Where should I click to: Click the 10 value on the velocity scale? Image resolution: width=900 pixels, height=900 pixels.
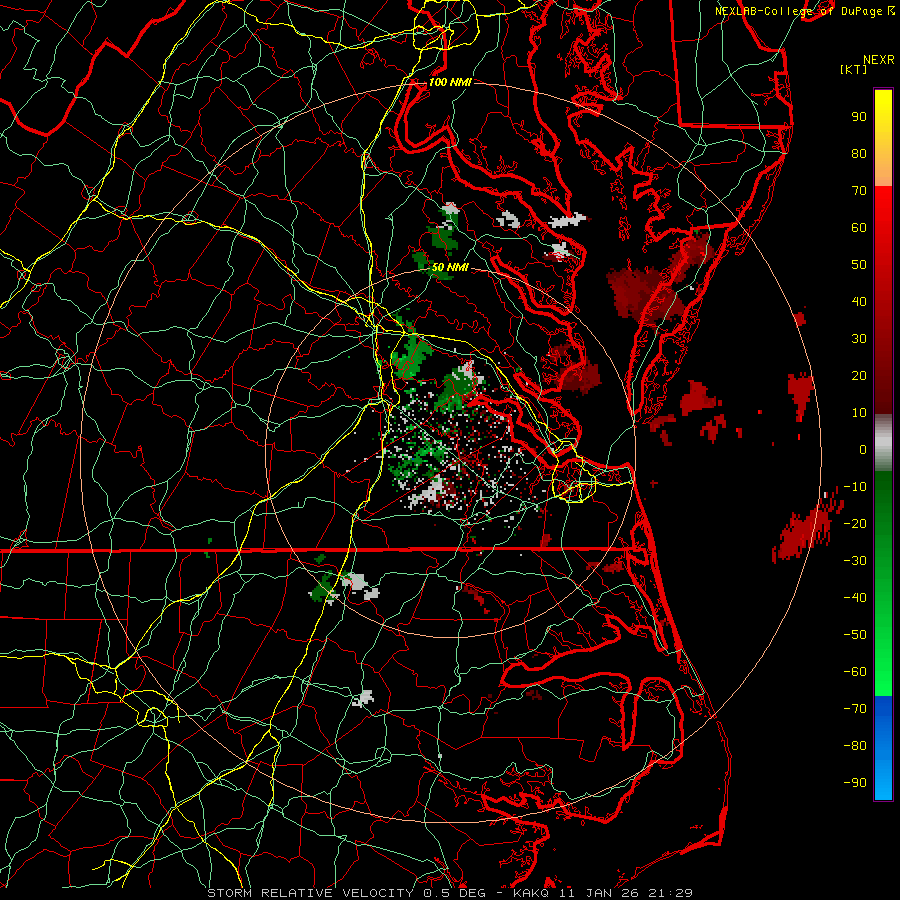859,413
